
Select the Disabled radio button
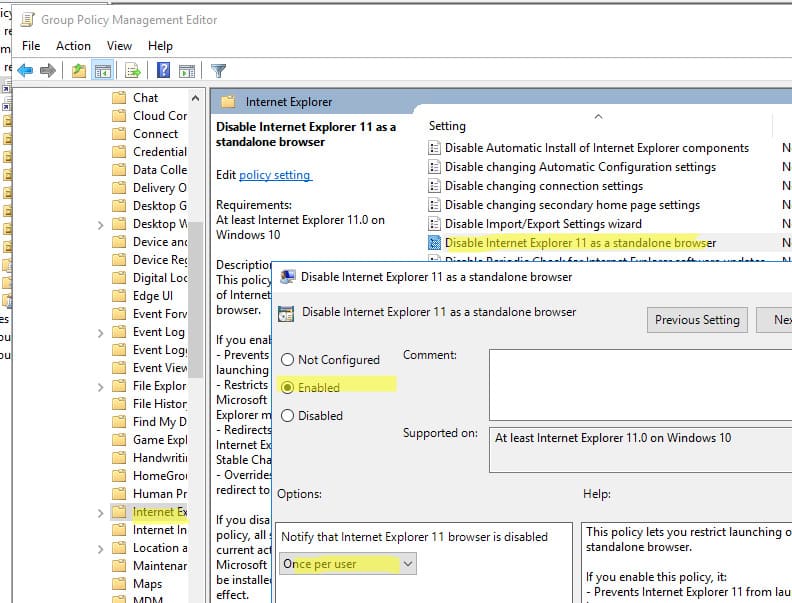click(x=287, y=416)
